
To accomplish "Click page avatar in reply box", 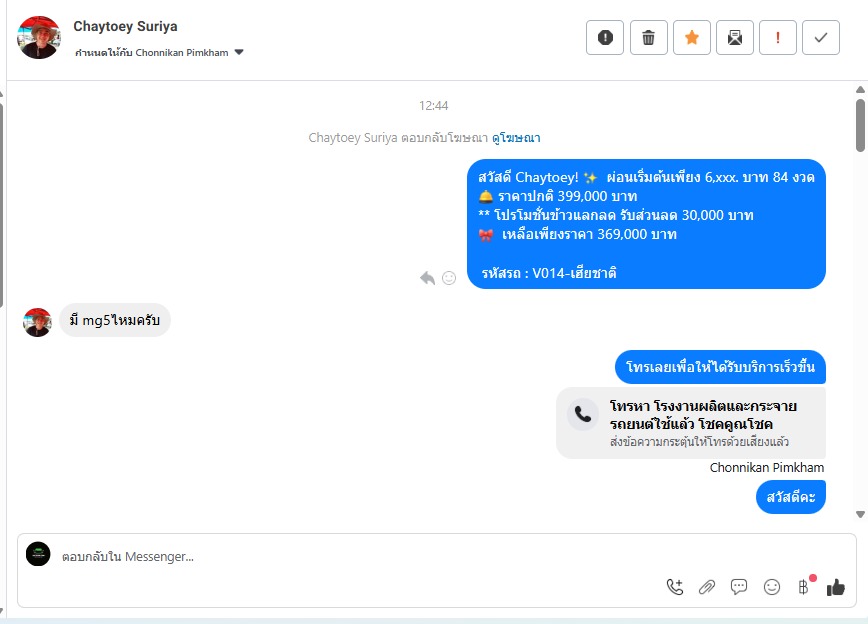I will point(38,554).
